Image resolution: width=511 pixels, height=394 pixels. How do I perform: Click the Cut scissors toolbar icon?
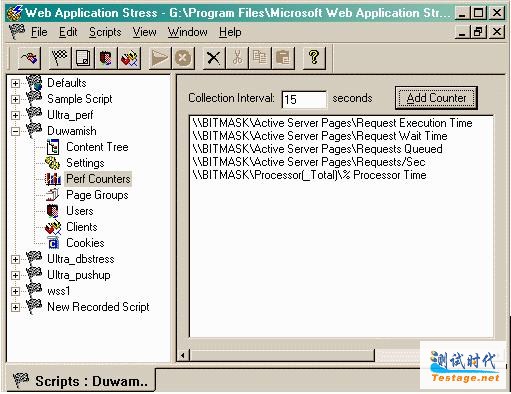[237, 58]
